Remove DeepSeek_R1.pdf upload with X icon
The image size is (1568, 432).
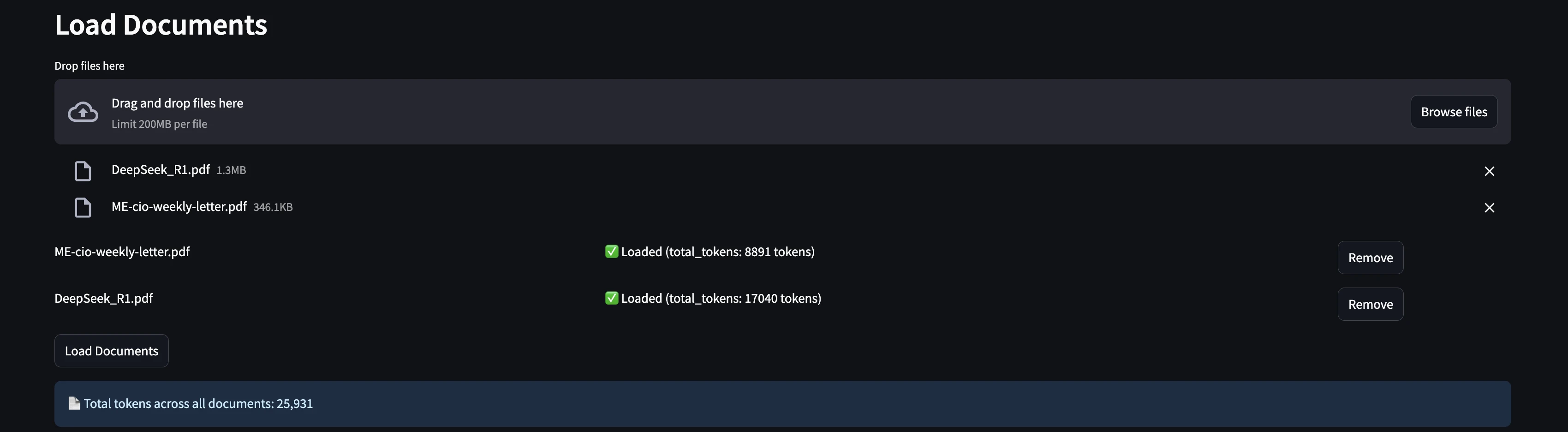[x=1489, y=171]
